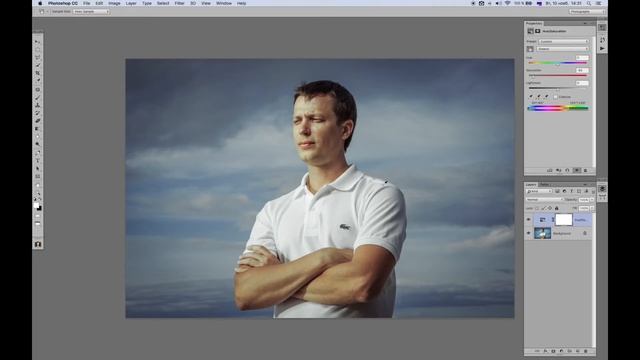Click trash icon in Properties panel
Screen dimensions: 640x360
585,171
